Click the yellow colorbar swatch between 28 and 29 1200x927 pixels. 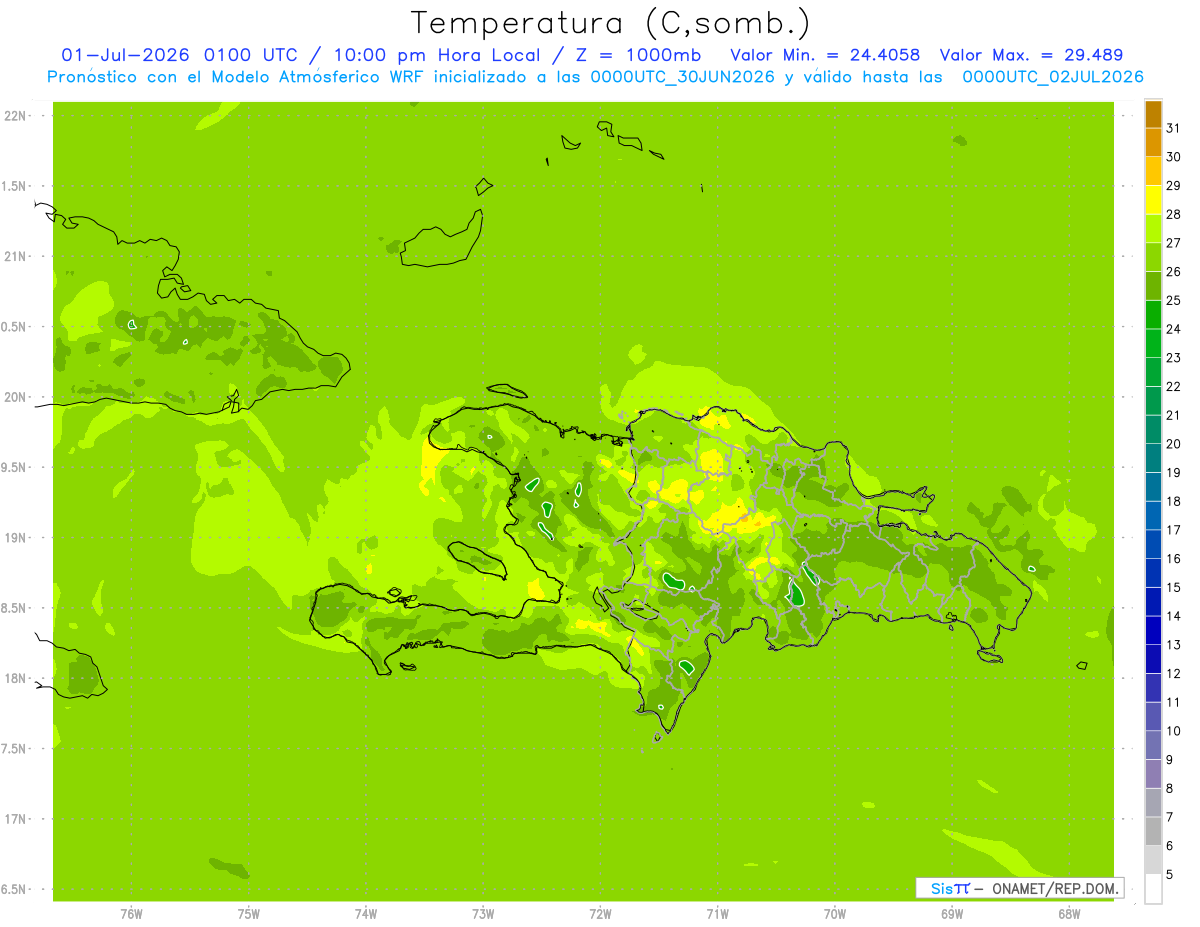[1153, 200]
